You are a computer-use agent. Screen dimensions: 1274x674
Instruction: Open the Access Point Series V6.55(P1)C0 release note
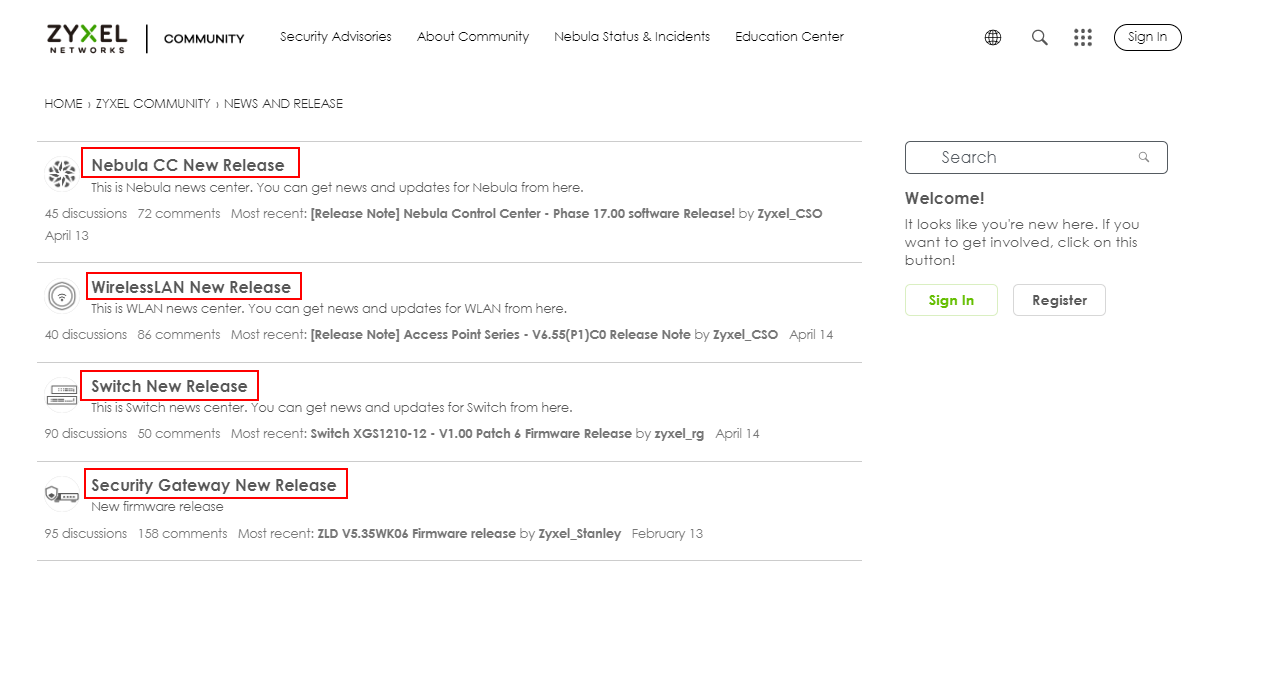point(501,335)
